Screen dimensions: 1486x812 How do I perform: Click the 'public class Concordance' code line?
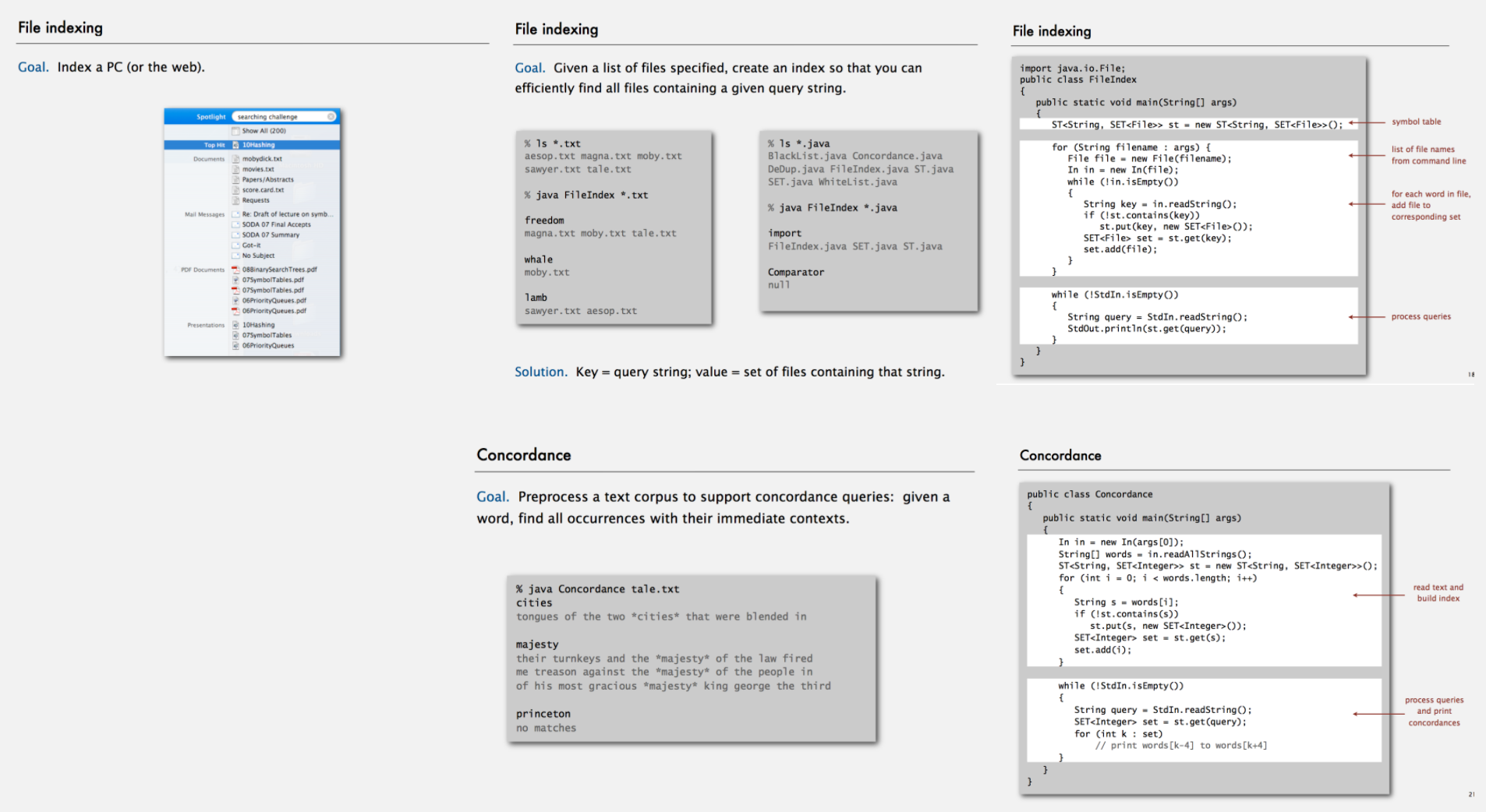[1090, 494]
